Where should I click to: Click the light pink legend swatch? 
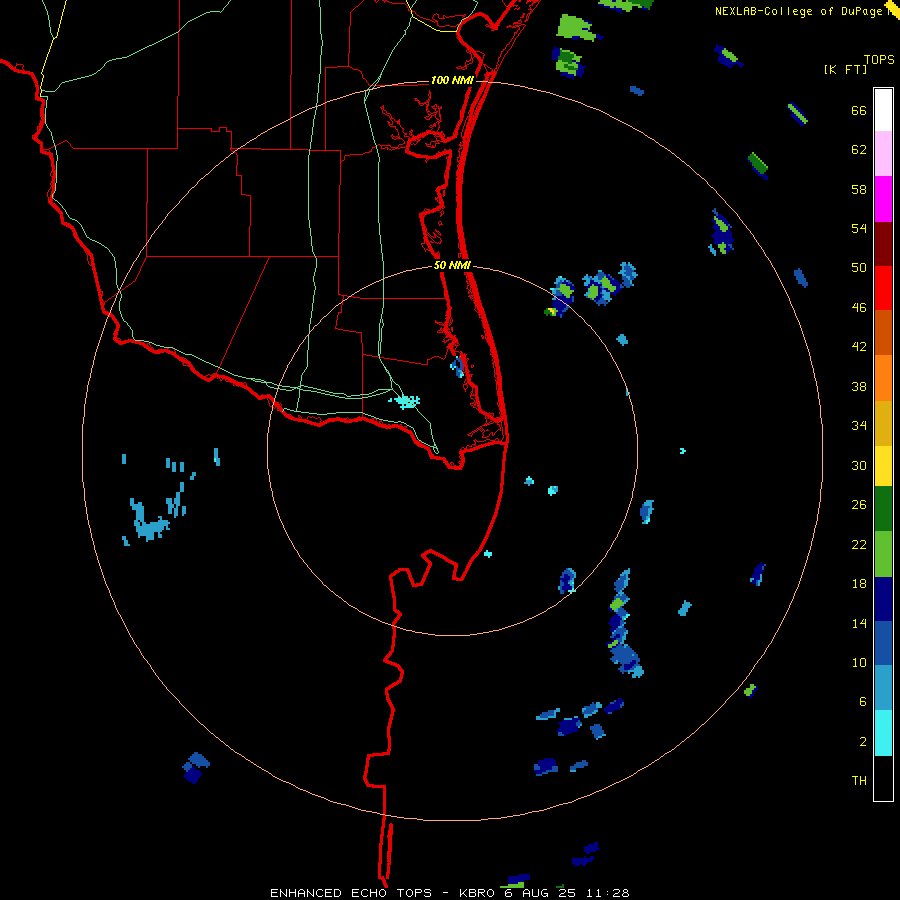pyautogui.click(x=883, y=153)
